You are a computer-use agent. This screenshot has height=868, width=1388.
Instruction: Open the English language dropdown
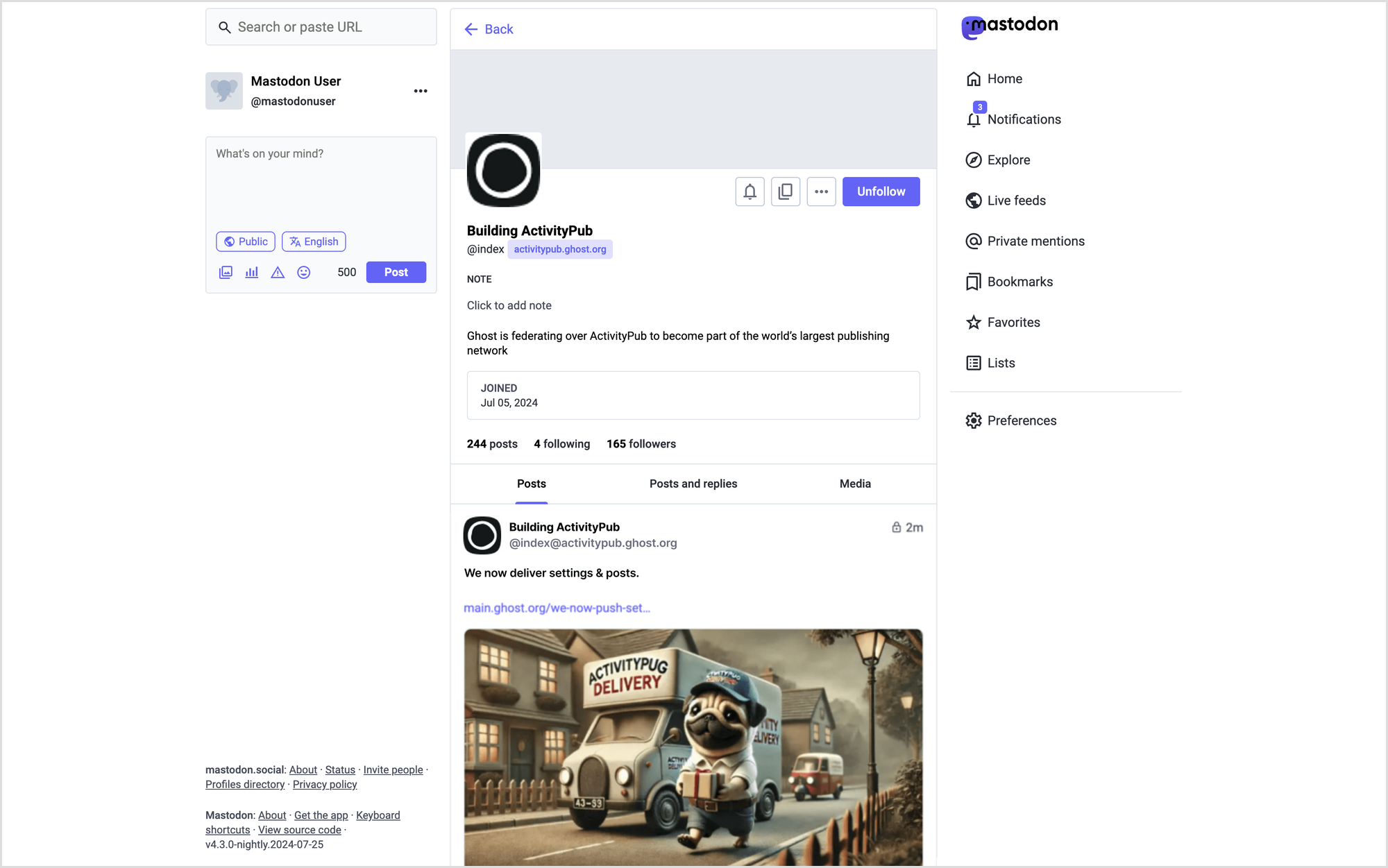tap(314, 241)
